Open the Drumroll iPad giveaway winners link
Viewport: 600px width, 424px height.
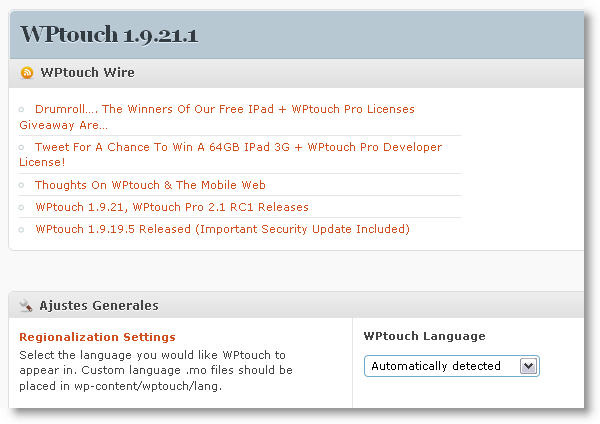click(x=224, y=109)
